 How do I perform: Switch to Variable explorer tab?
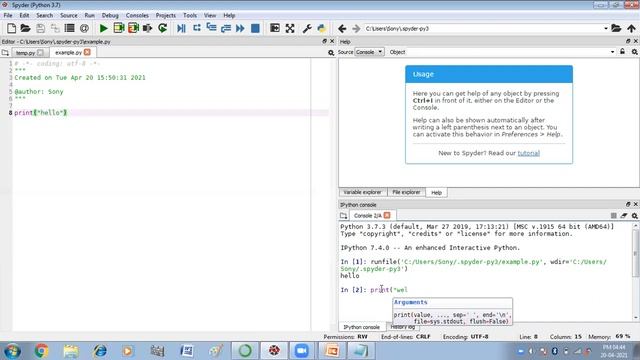[362, 192]
